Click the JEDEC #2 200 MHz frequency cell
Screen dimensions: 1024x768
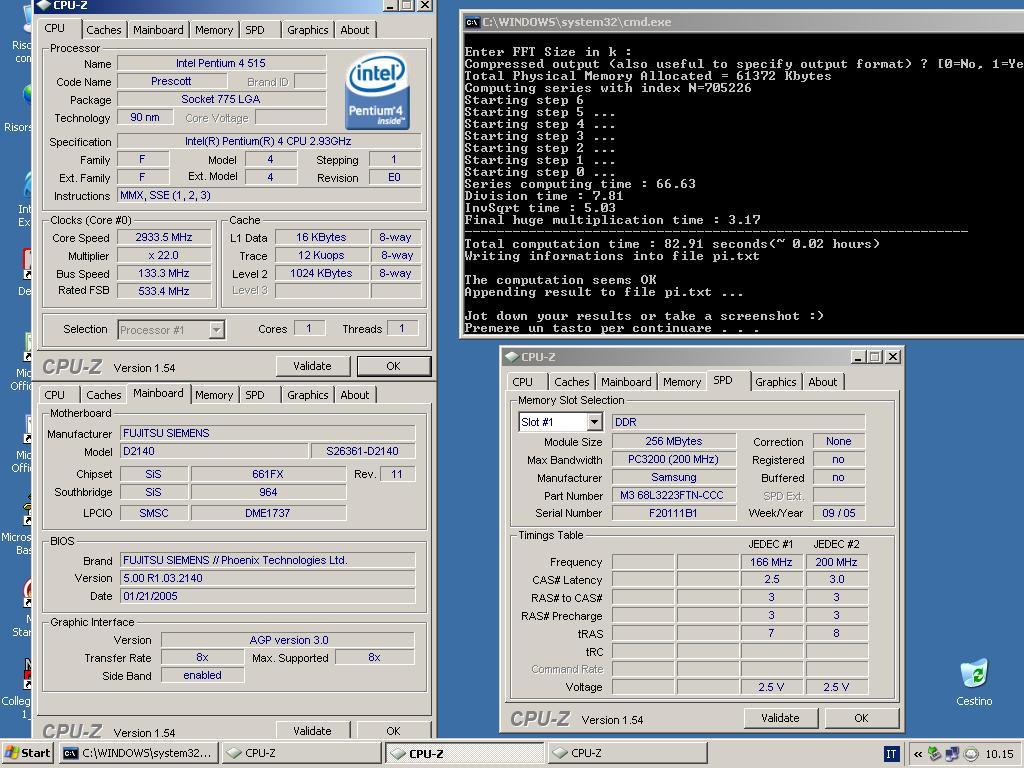coord(837,562)
